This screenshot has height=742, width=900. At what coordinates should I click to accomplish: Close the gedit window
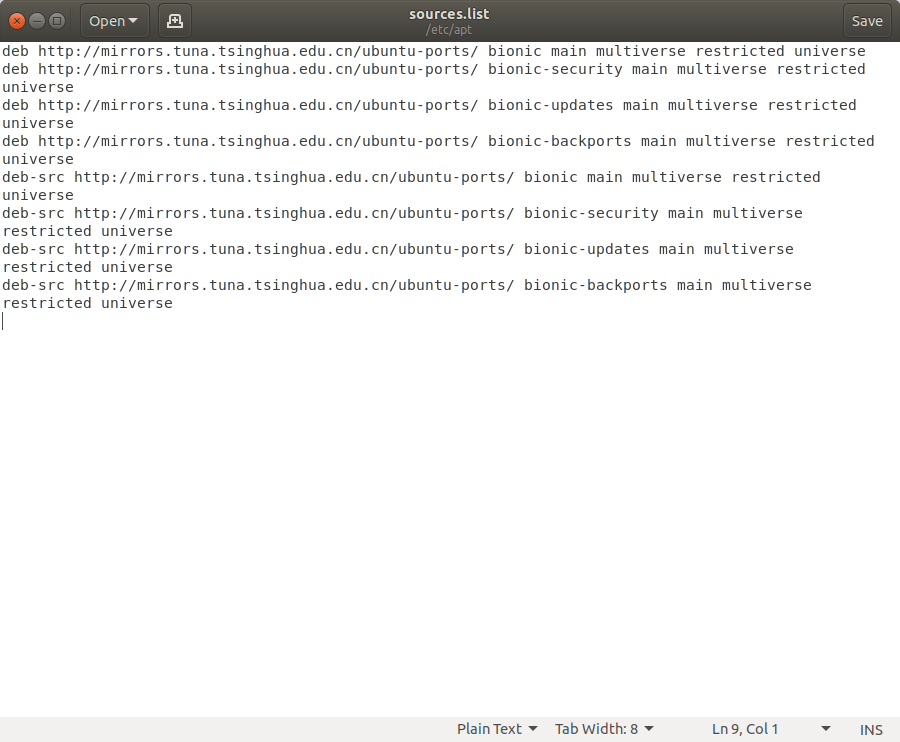pyautogui.click(x=17, y=21)
